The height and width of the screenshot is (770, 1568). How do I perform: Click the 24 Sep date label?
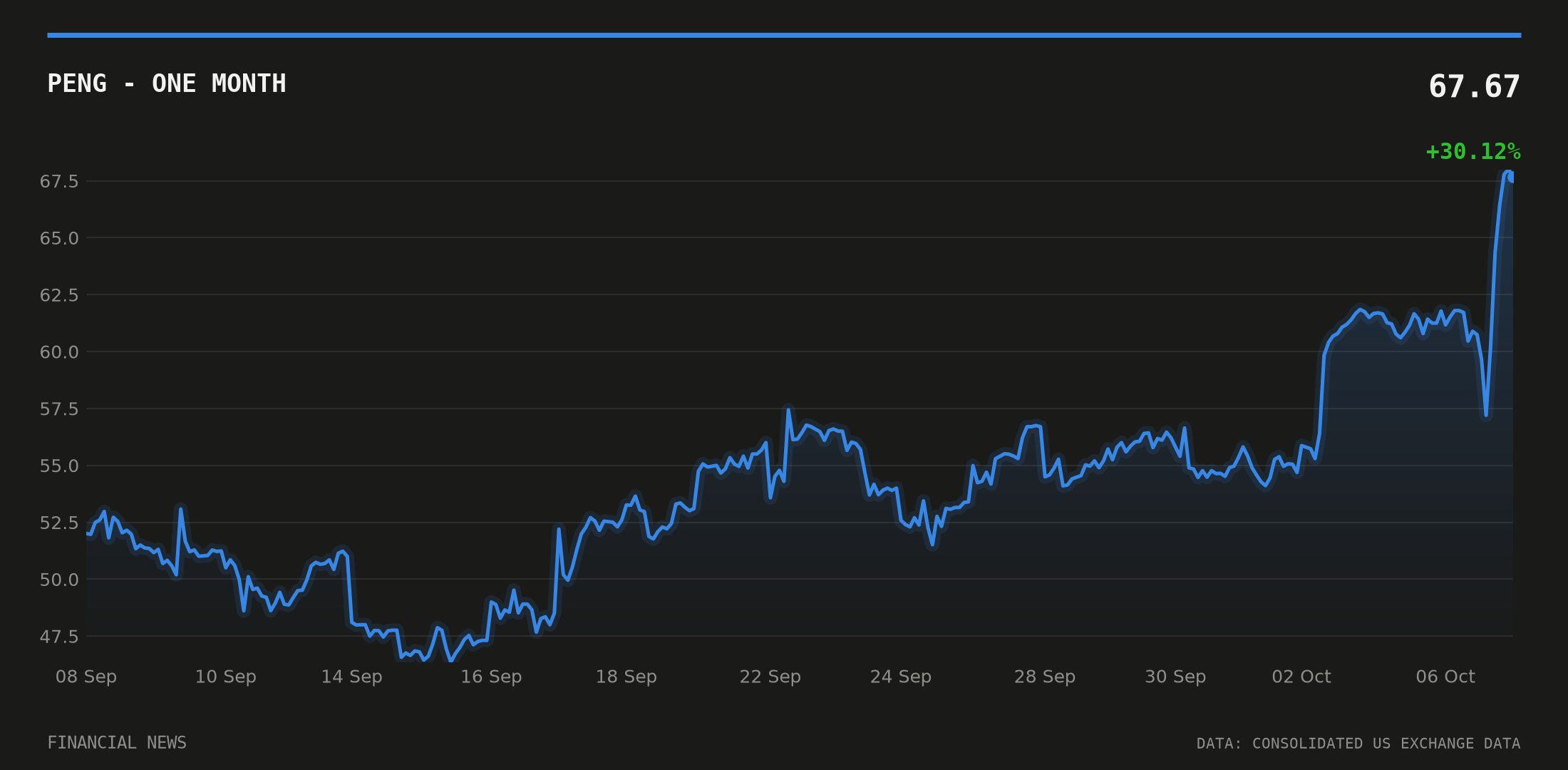point(901,677)
